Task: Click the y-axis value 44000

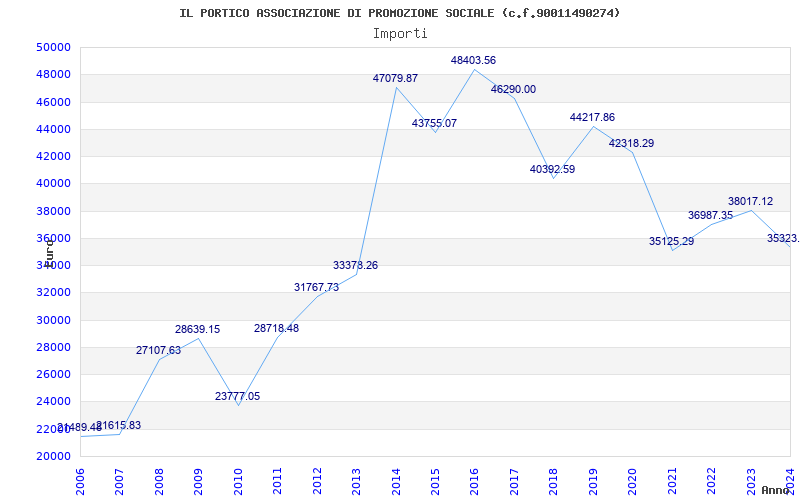Action: [53, 129]
